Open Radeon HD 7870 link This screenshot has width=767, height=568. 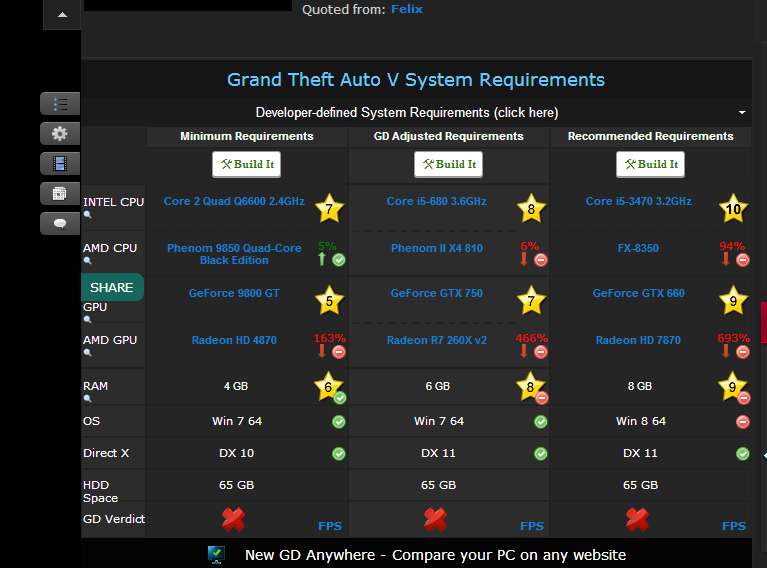point(638,340)
